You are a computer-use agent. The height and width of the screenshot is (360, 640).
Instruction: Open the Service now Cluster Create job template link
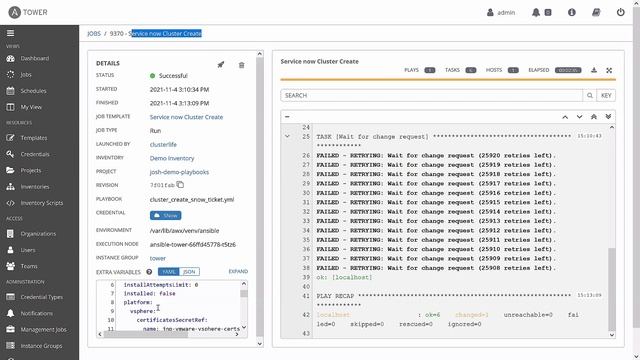pos(186,117)
